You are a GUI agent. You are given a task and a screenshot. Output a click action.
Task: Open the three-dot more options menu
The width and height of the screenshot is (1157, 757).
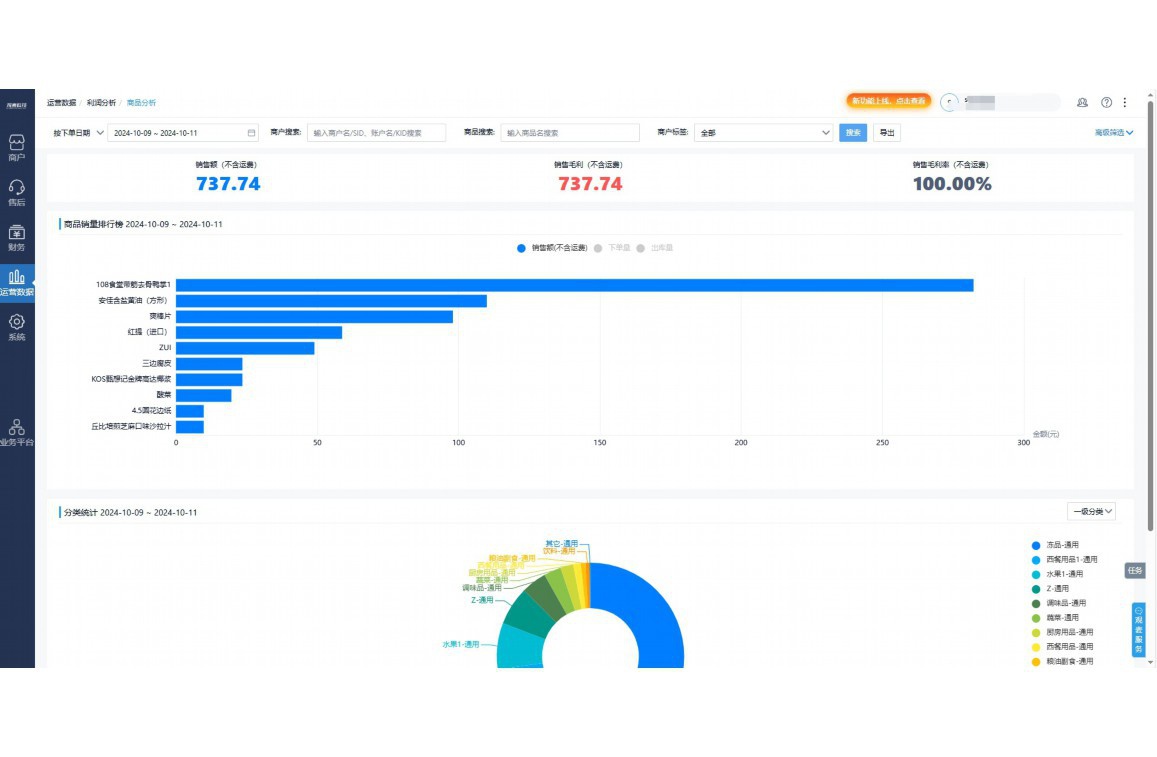click(x=1125, y=102)
